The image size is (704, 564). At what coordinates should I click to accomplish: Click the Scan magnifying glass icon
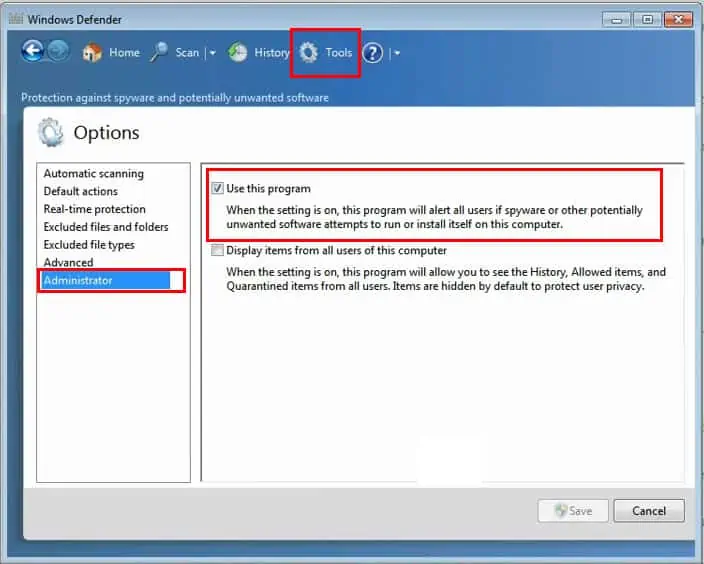(159, 53)
